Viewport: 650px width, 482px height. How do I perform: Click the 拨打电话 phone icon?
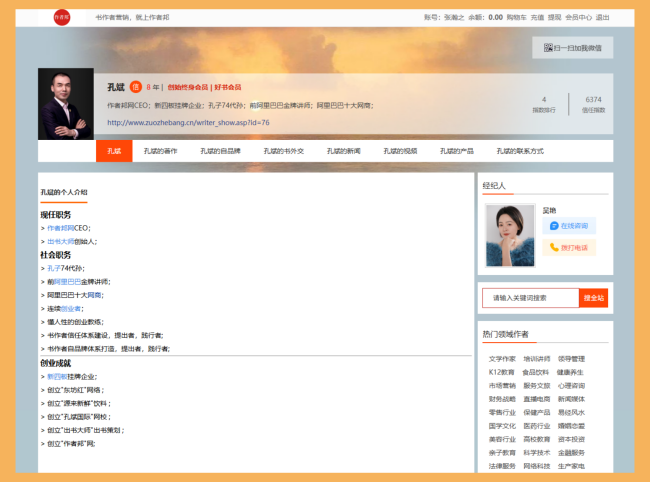point(554,247)
